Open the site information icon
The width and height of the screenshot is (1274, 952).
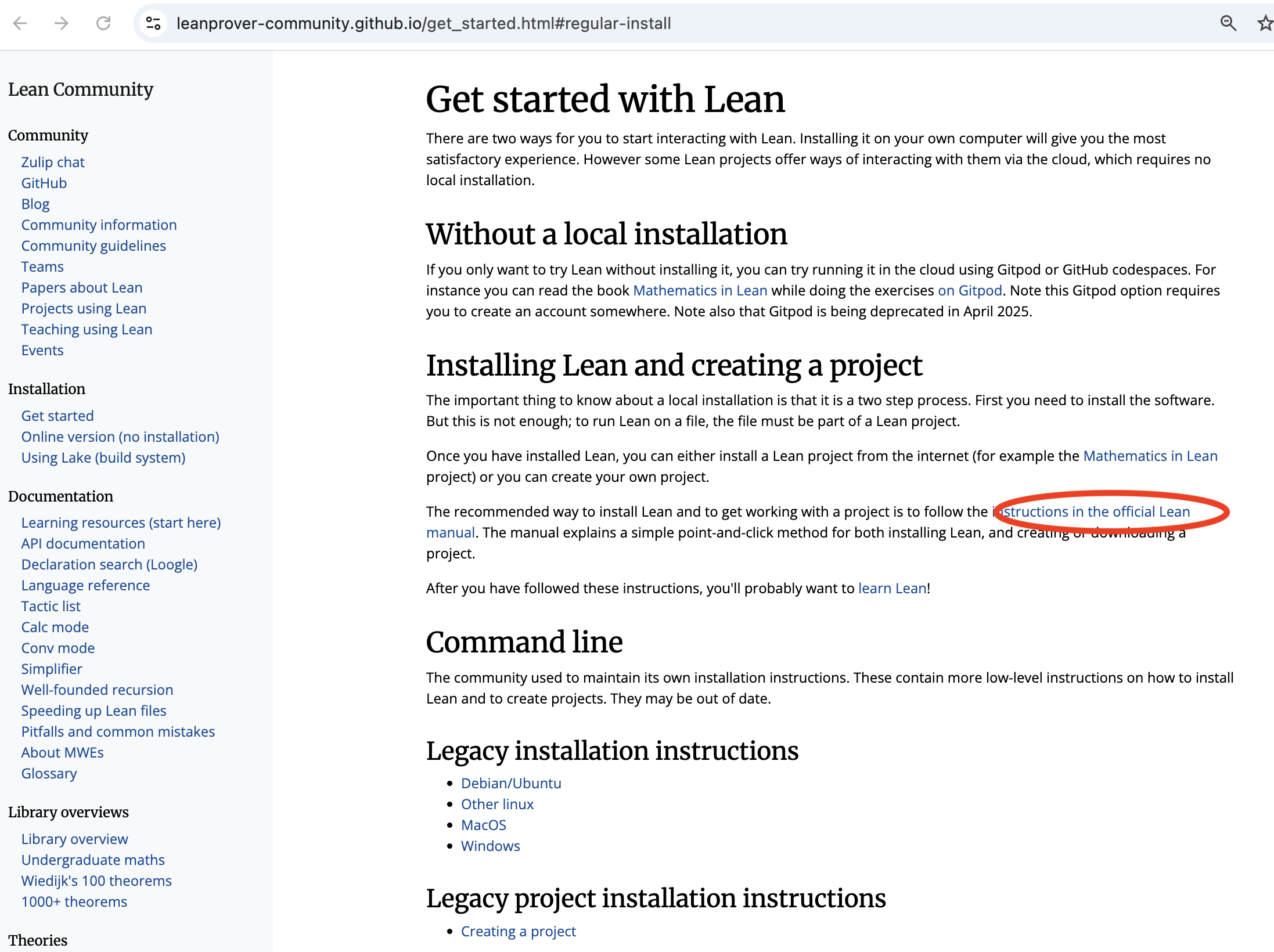pyautogui.click(x=153, y=23)
